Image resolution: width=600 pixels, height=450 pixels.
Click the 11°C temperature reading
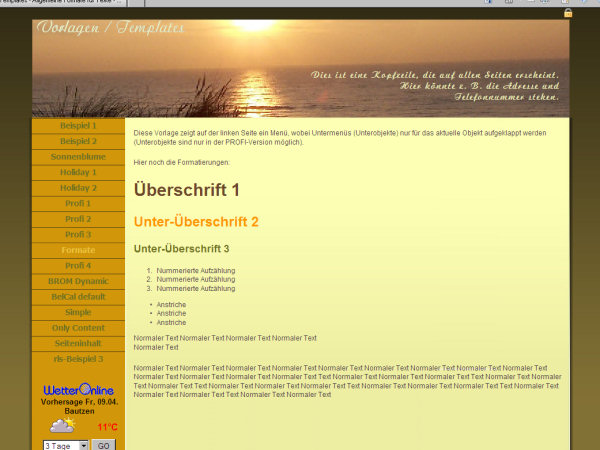pyautogui.click(x=107, y=427)
